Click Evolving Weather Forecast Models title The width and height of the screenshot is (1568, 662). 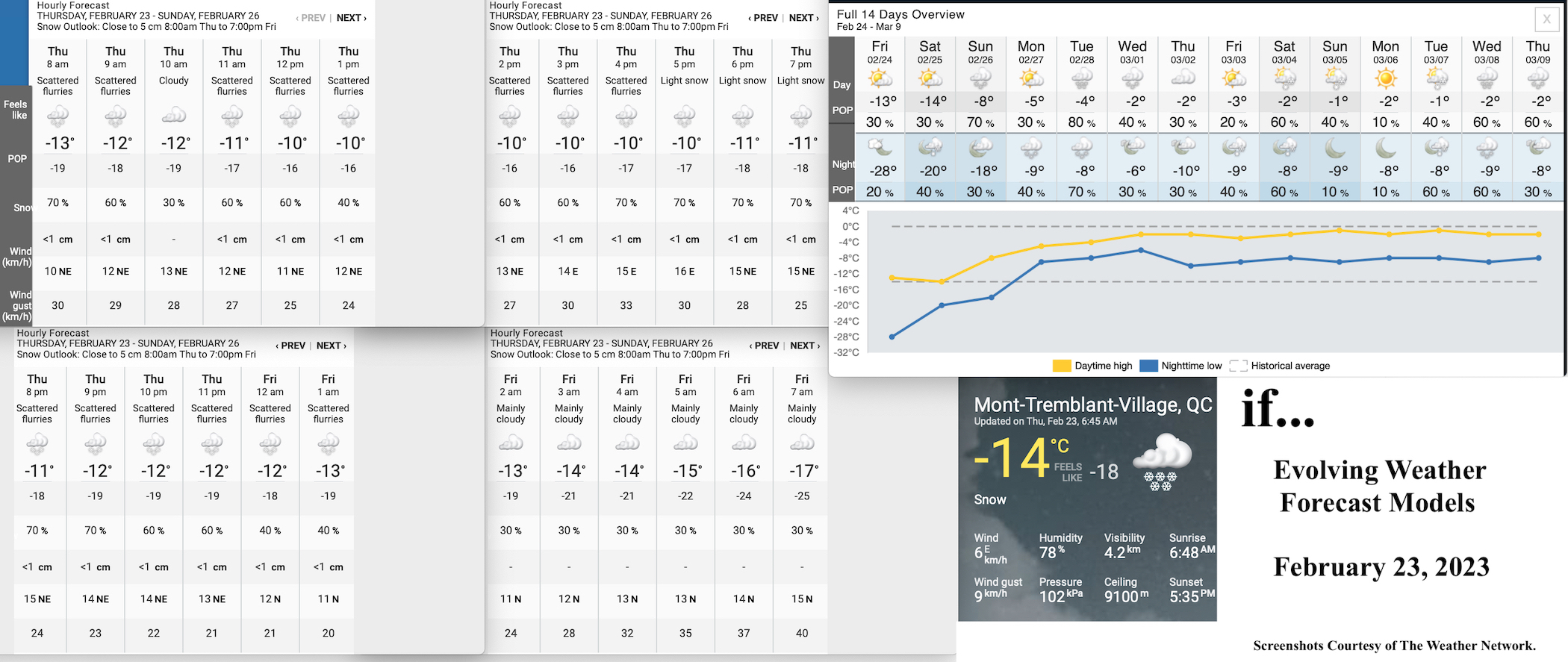1378,486
